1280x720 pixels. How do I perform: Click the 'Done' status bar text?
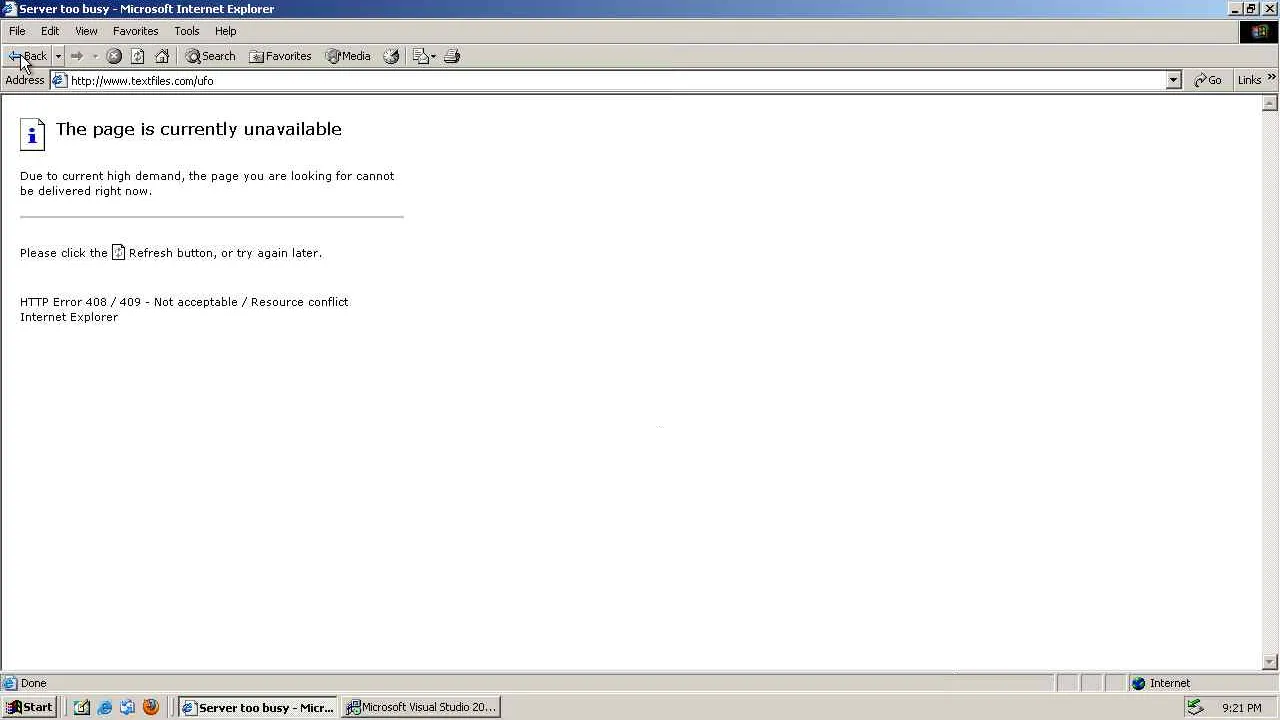point(33,683)
